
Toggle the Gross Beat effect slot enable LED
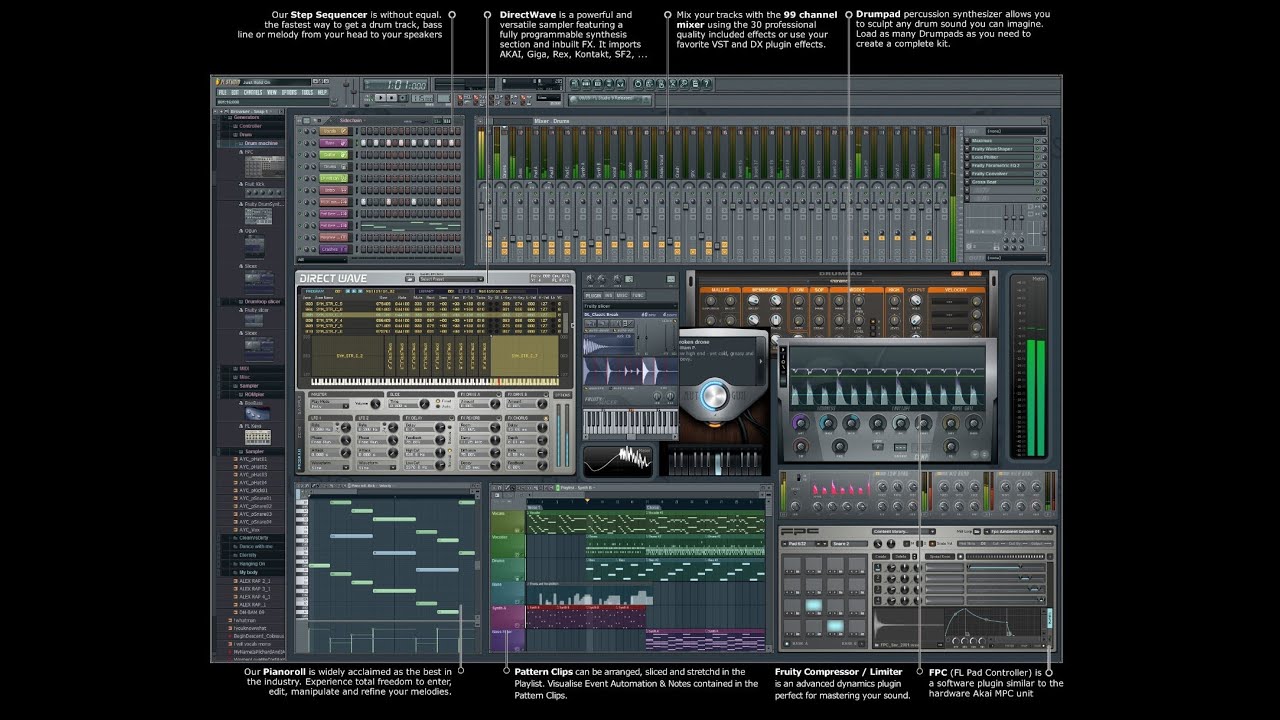pos(1037,182)
